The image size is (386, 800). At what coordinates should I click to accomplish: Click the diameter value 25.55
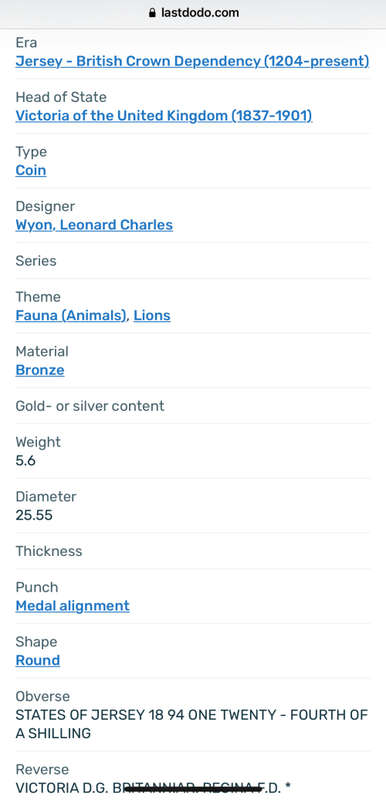(34, 515)
